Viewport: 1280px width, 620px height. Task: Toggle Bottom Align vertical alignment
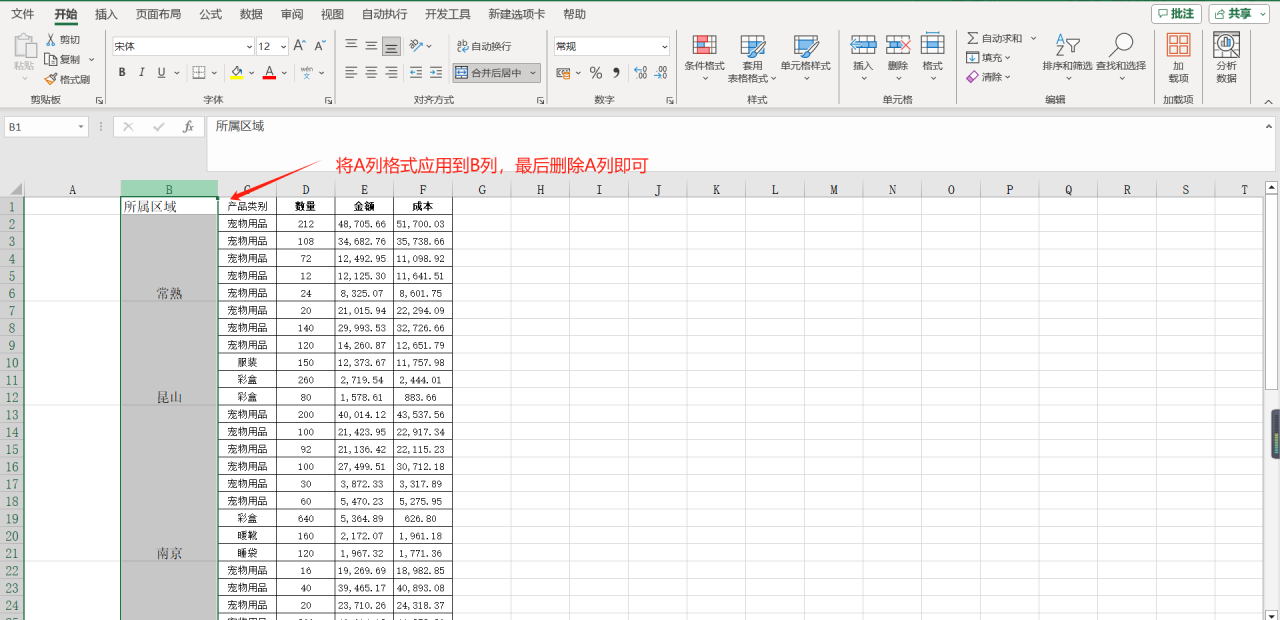click(391, 46)
